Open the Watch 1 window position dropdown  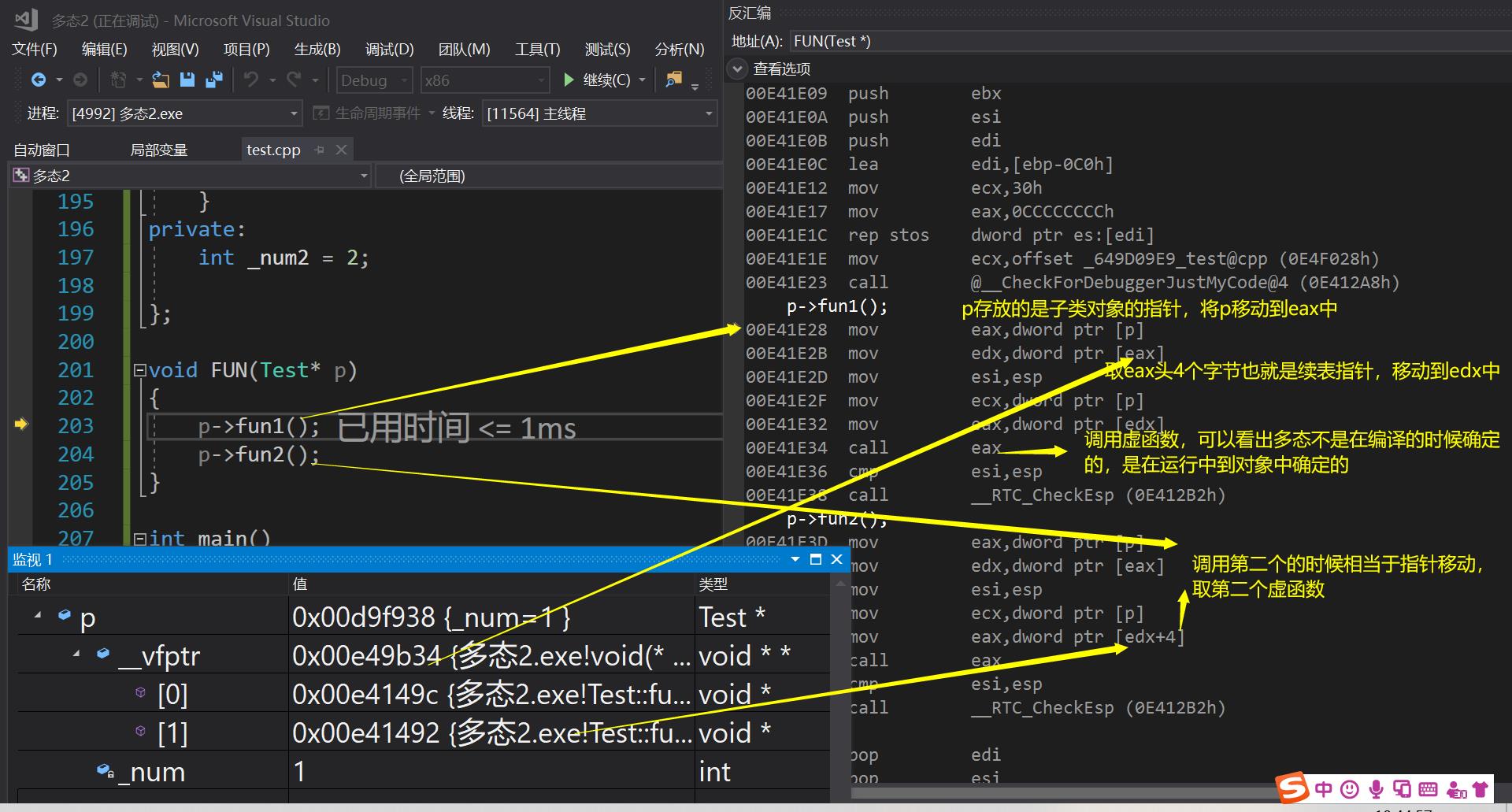click(795, 559)
